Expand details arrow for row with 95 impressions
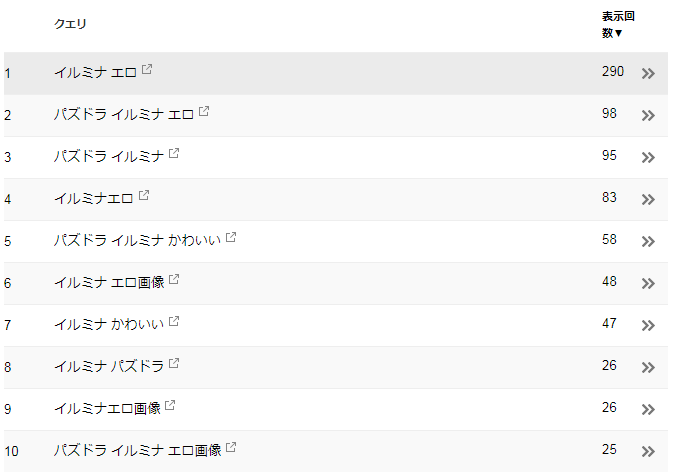The image size is (695, 472). pos(648,157)
